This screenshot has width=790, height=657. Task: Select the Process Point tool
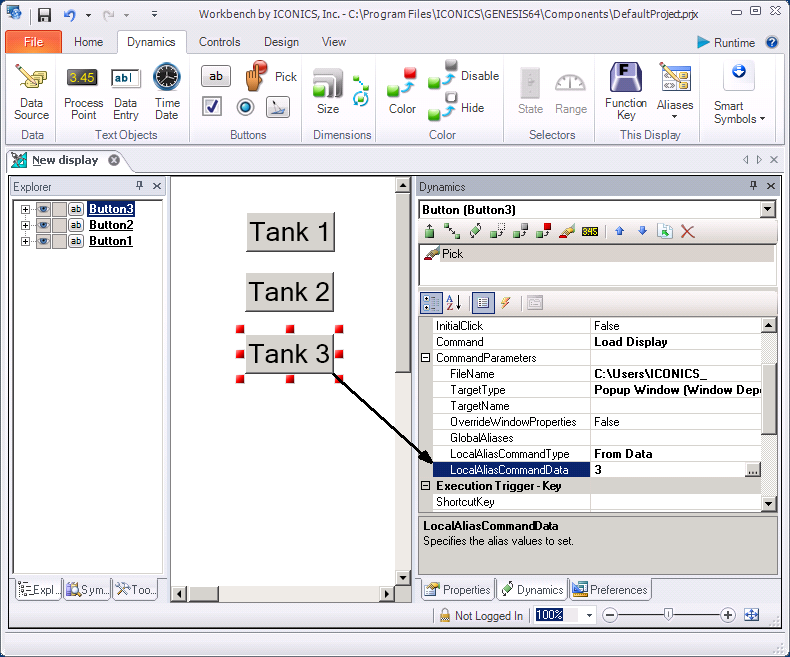83,92
